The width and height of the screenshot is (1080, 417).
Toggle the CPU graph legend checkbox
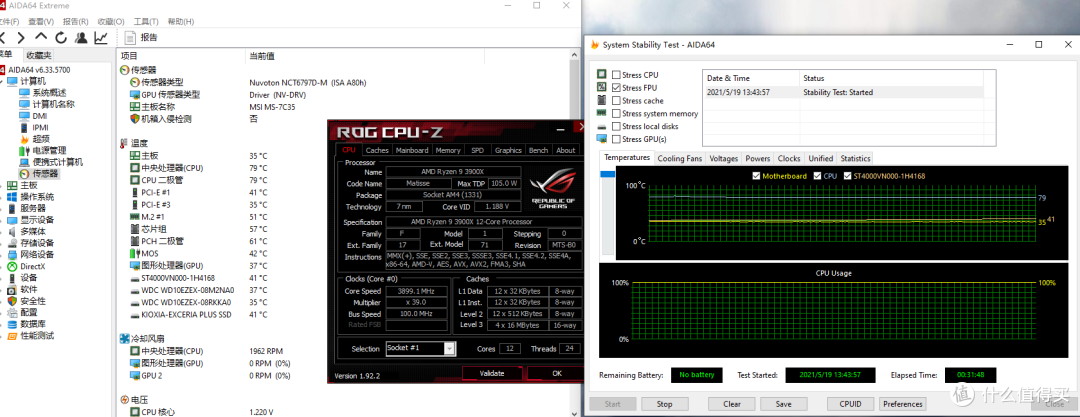(818, 176)
